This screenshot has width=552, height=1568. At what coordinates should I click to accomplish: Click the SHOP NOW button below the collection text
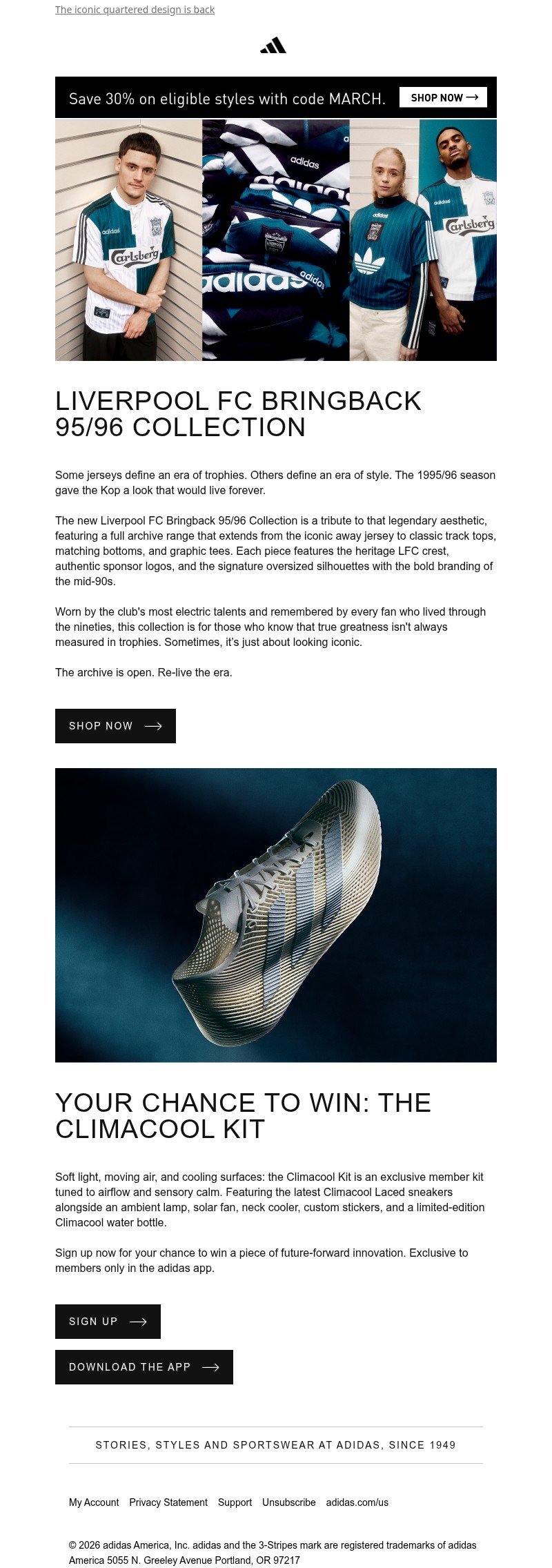[x=115, y=725]
